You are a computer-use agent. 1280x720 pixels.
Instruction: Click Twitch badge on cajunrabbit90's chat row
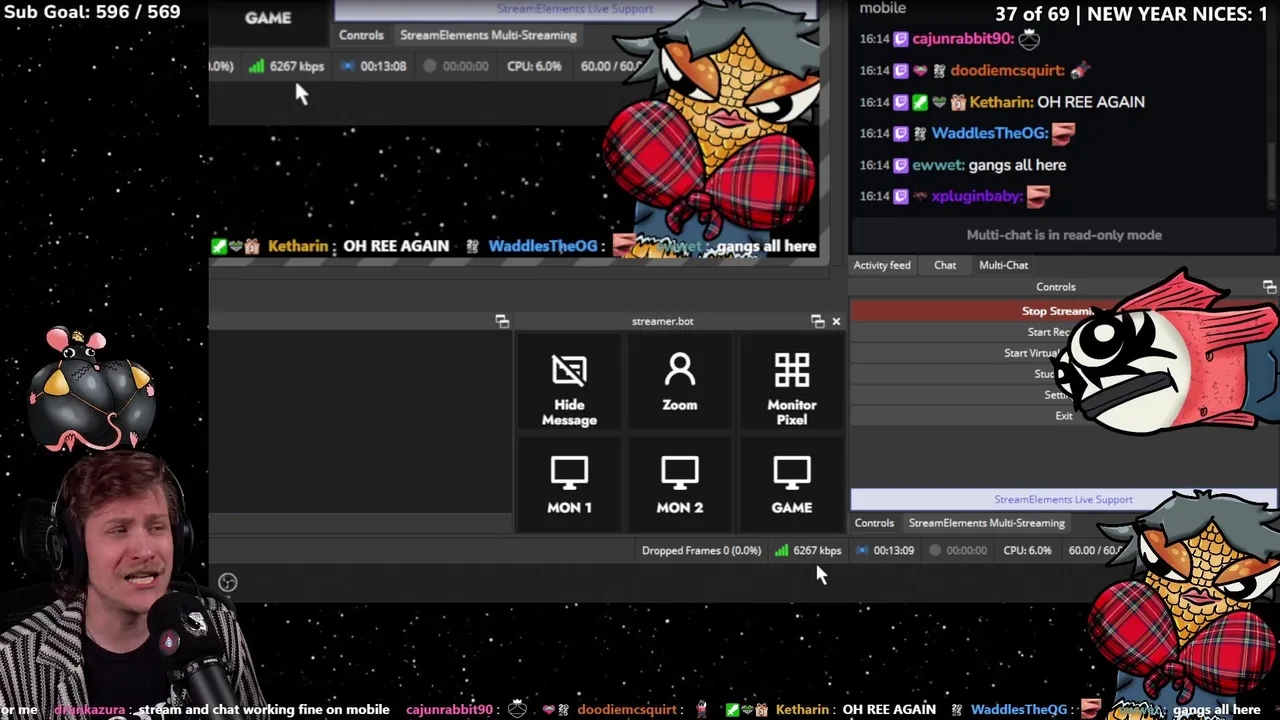pos(901,39)
